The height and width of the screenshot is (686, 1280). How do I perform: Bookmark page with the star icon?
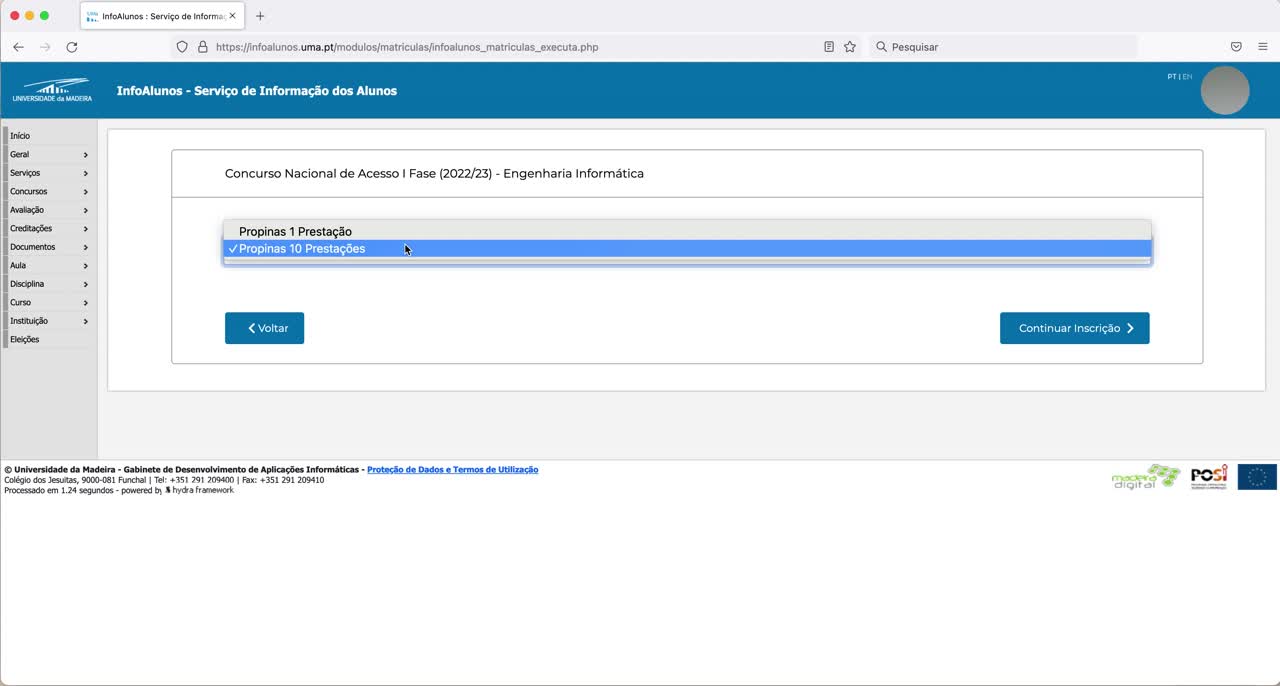point(850,47)
